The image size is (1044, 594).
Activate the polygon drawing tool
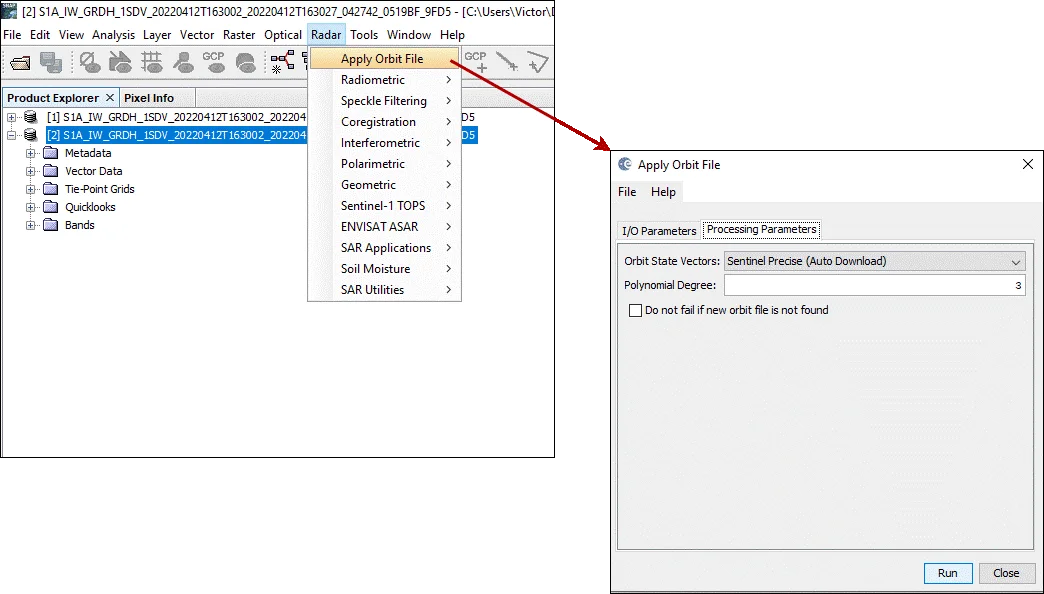click(538, 62)
